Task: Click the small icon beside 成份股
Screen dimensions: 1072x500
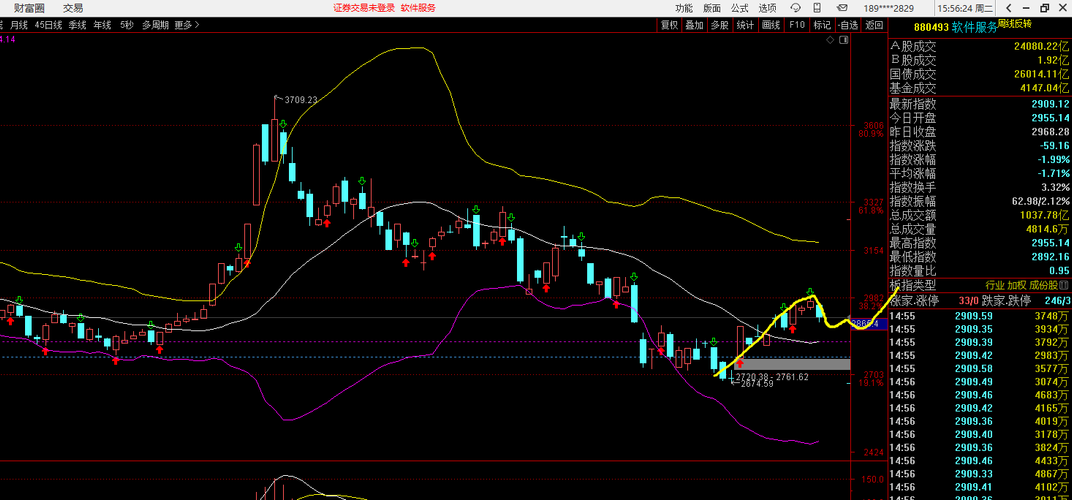Action: pos(1064,285)
